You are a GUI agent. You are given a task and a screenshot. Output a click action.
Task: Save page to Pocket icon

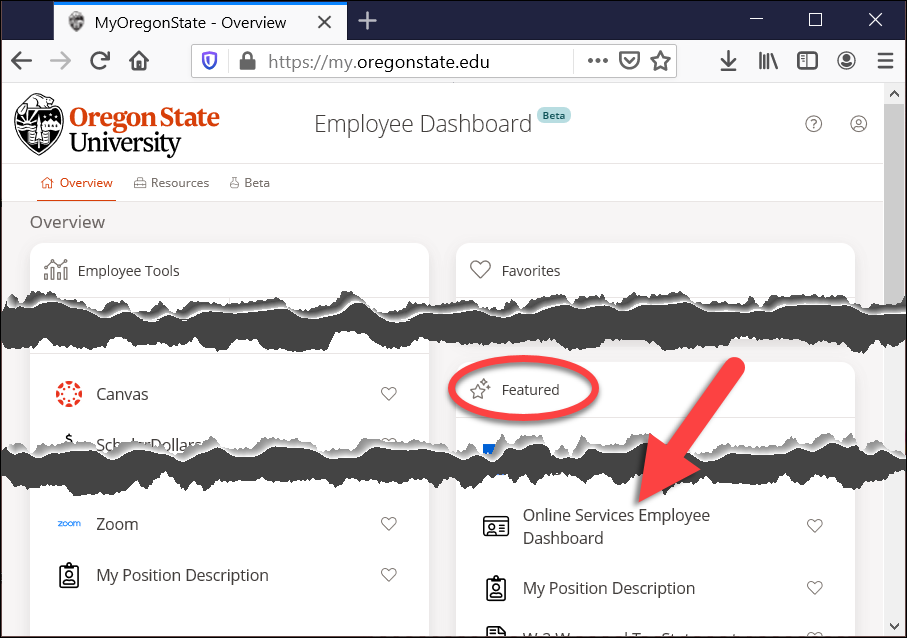[x=629, y=60]
